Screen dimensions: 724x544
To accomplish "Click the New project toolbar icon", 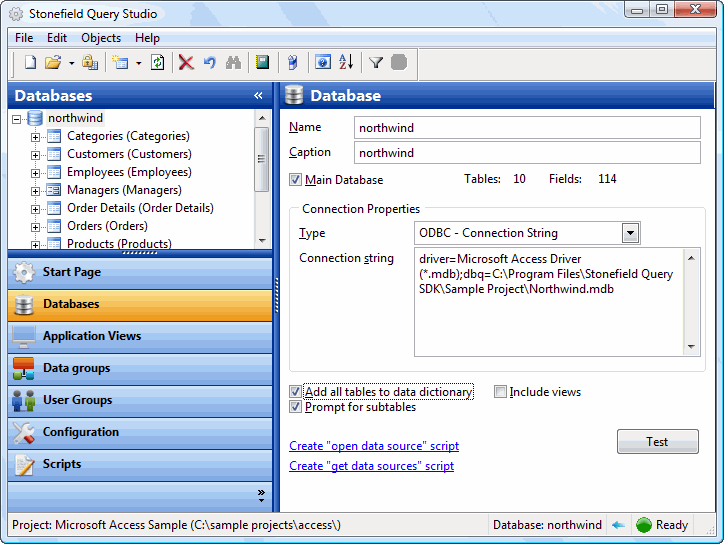I will click(30, 63).
